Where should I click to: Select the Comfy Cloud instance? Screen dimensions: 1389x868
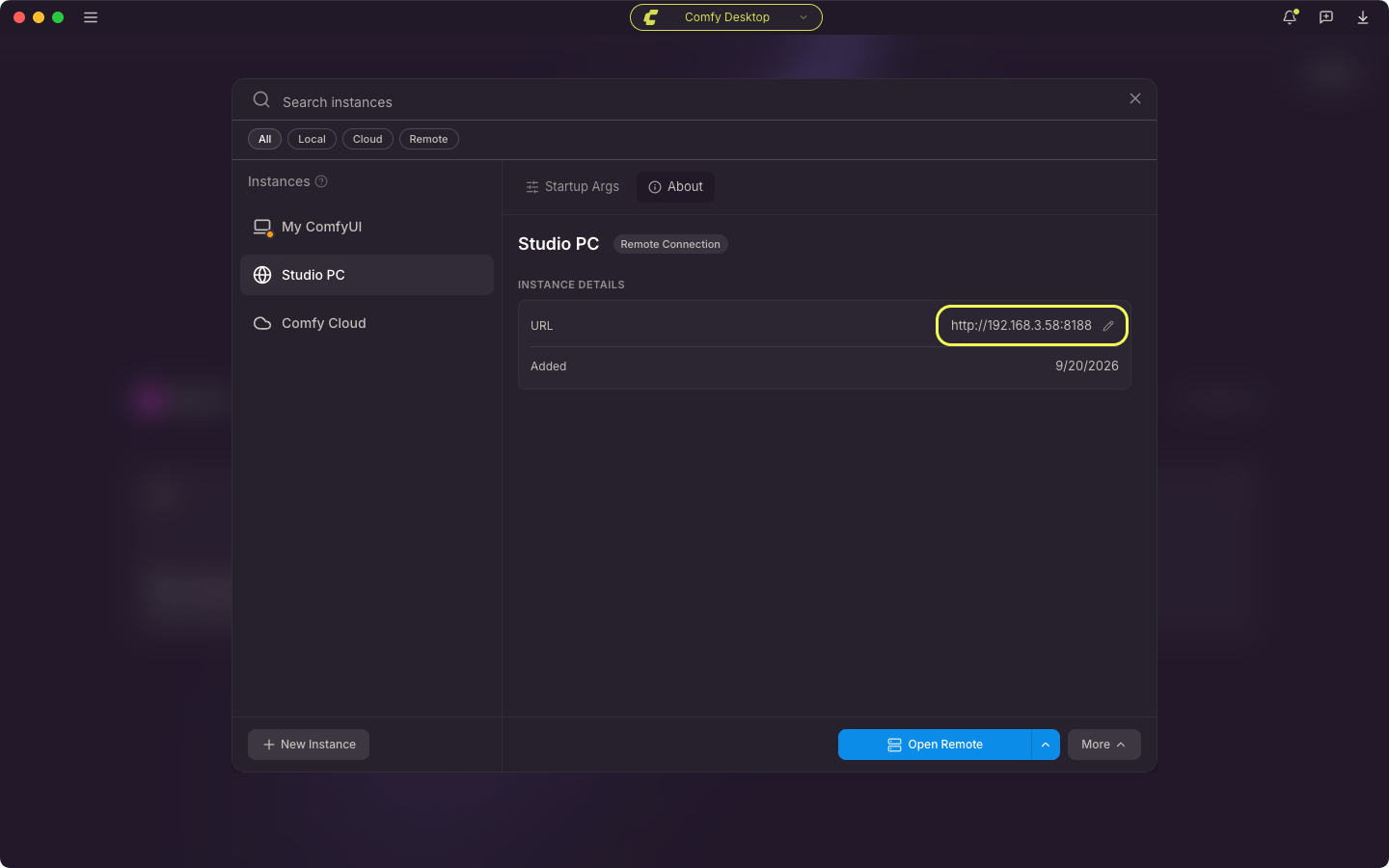[367, 323]
